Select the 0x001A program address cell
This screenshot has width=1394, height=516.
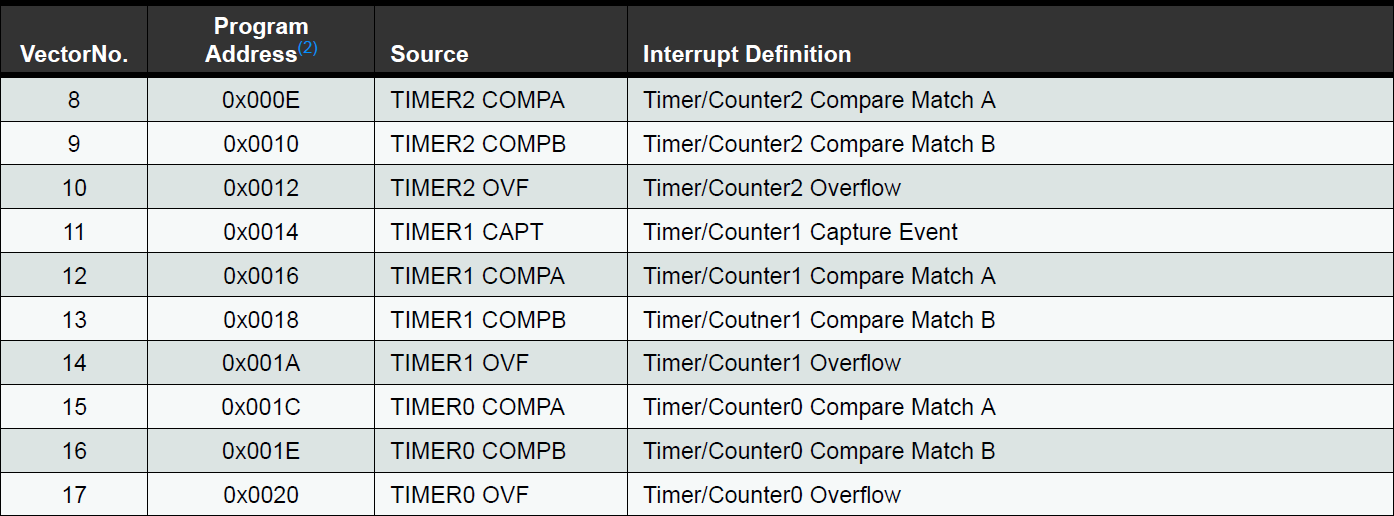click(x=261, y=363)
